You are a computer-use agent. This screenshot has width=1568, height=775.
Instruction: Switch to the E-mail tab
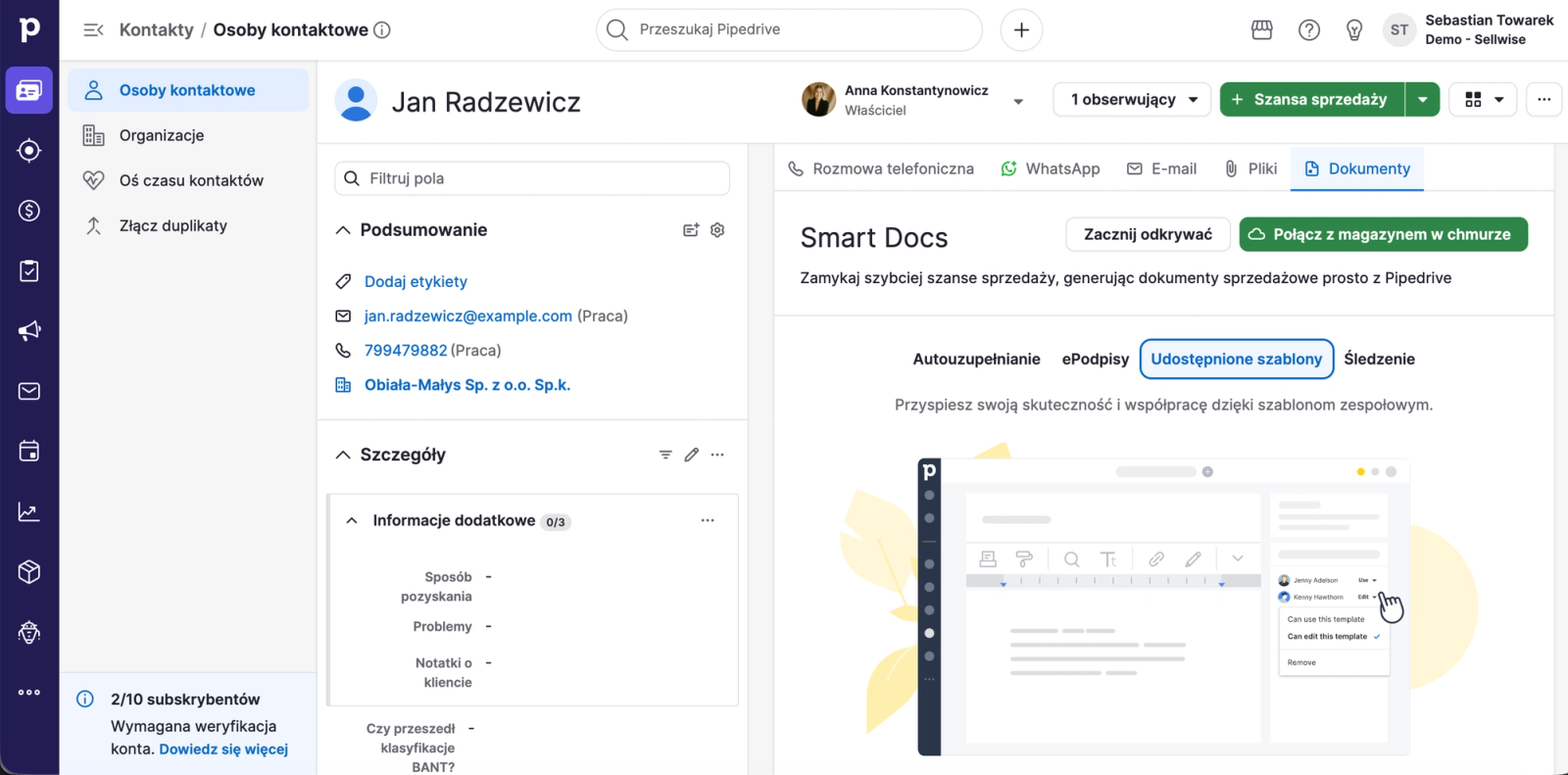[1162, 169]
